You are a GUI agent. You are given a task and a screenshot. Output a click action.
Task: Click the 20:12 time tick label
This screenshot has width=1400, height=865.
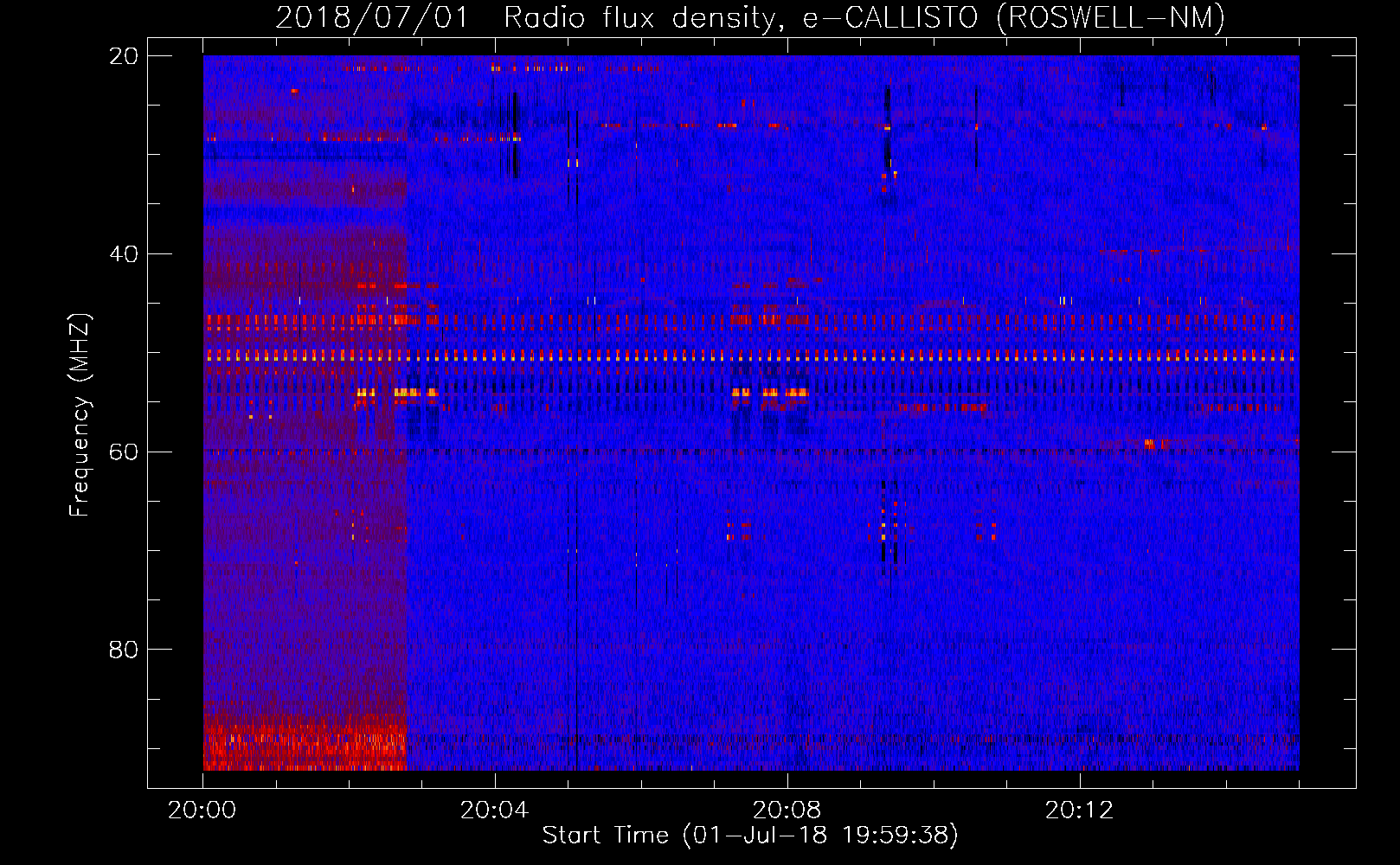[x=1080, y=811]
